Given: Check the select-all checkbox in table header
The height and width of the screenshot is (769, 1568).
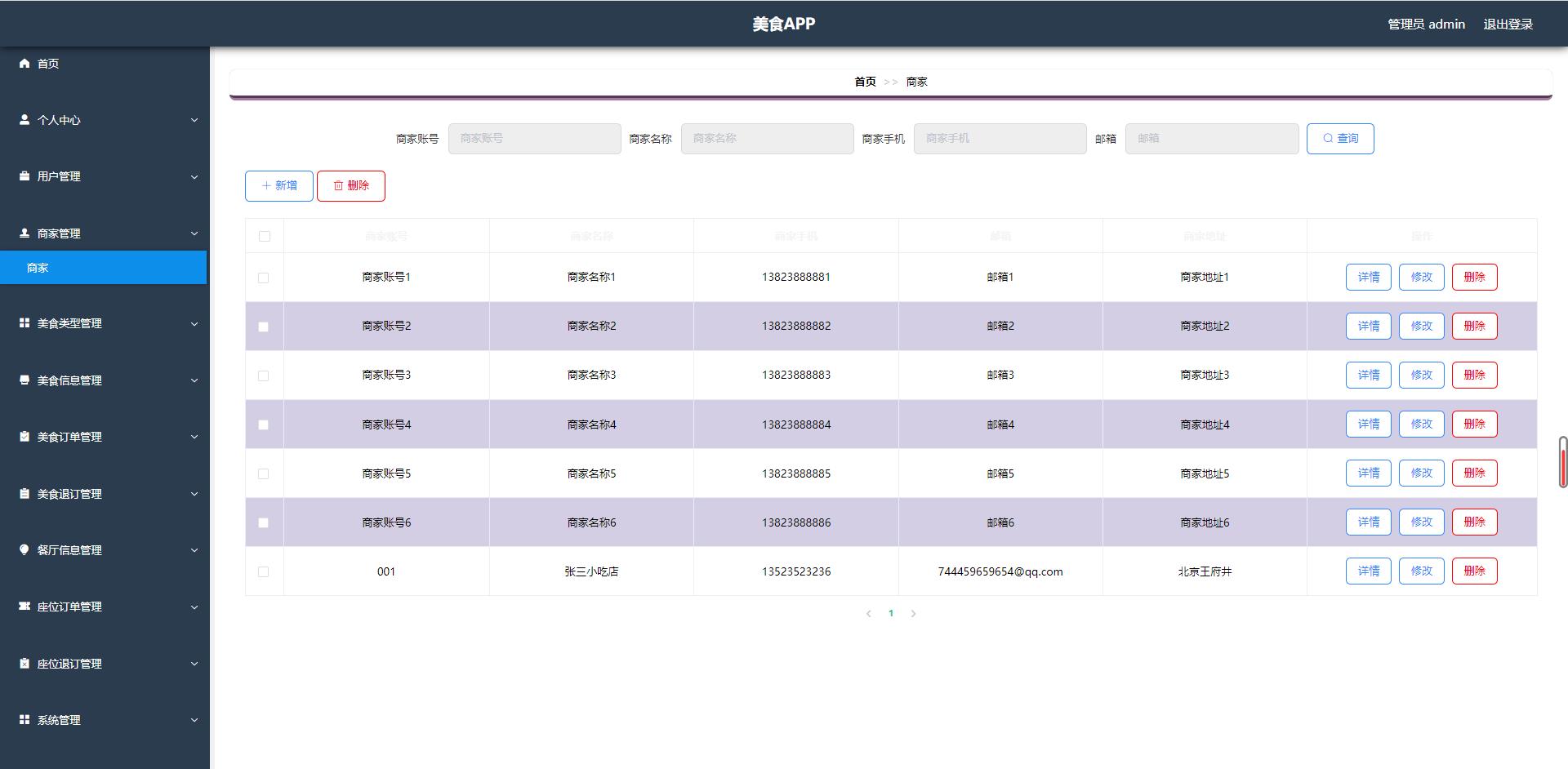Looking at the screenshot, I should tap(264, 236).
